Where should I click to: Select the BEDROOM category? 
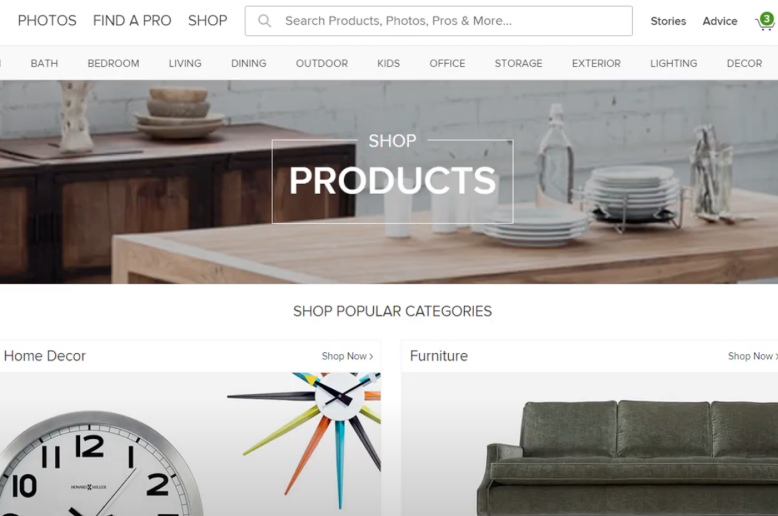coord(113,64)
